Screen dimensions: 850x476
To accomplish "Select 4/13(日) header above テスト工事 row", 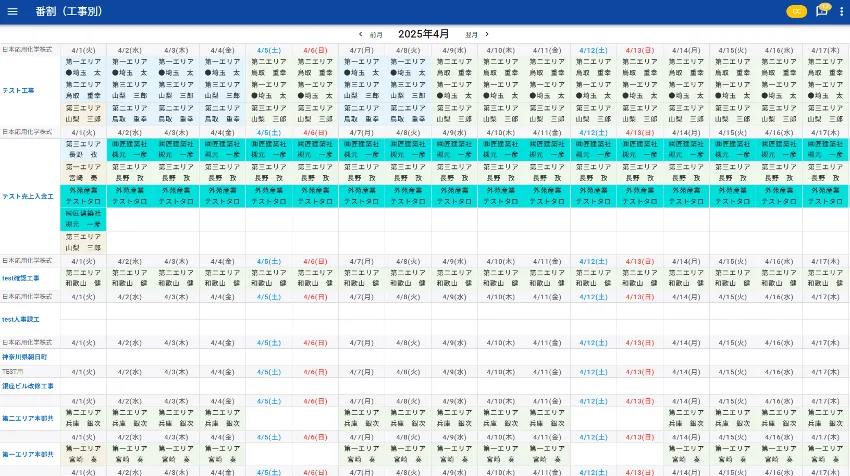I will click(640, 50).
